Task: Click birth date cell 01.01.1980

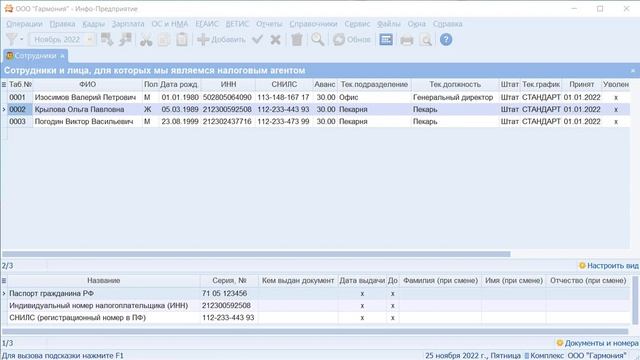Action: [x=180, y=98]
